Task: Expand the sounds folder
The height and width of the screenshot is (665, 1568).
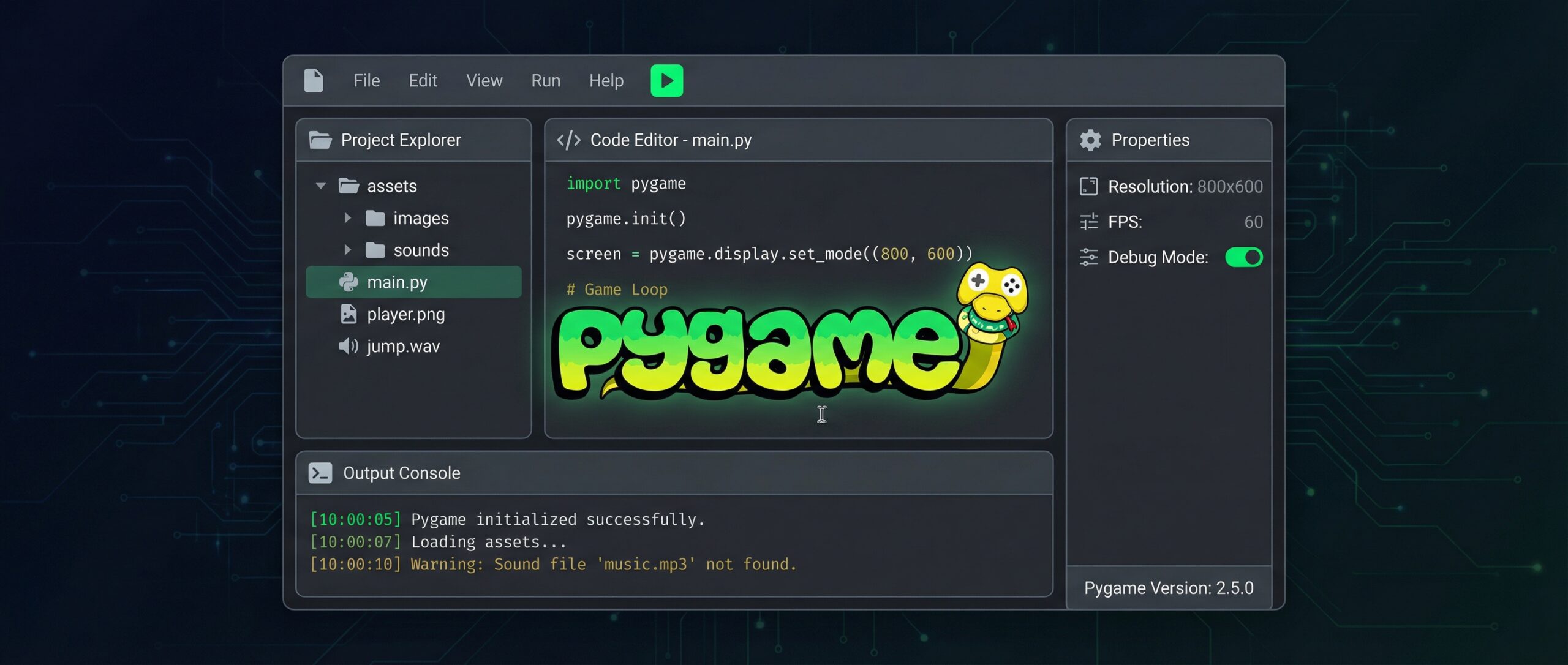Action: pos(347,250)
